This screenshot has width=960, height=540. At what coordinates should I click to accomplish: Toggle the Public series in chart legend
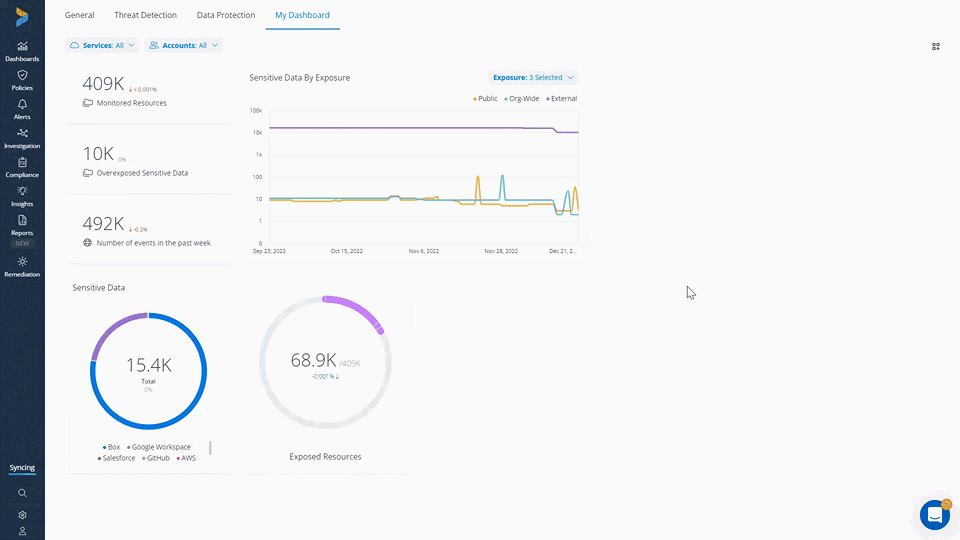click(x=486, y=99)
